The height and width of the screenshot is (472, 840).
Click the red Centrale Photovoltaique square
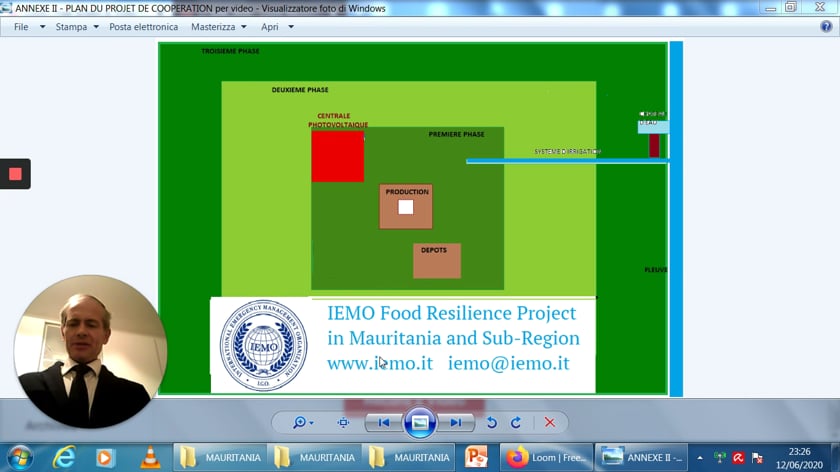[x=338, y=156]
